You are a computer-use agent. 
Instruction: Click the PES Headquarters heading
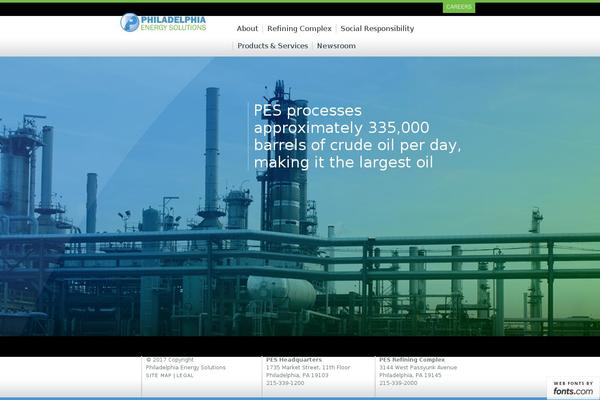click(x=294, y=360)
